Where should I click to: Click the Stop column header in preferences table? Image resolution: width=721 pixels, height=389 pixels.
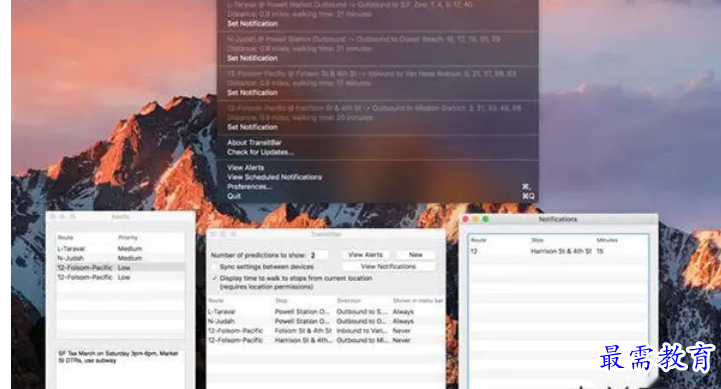[281, 300]
